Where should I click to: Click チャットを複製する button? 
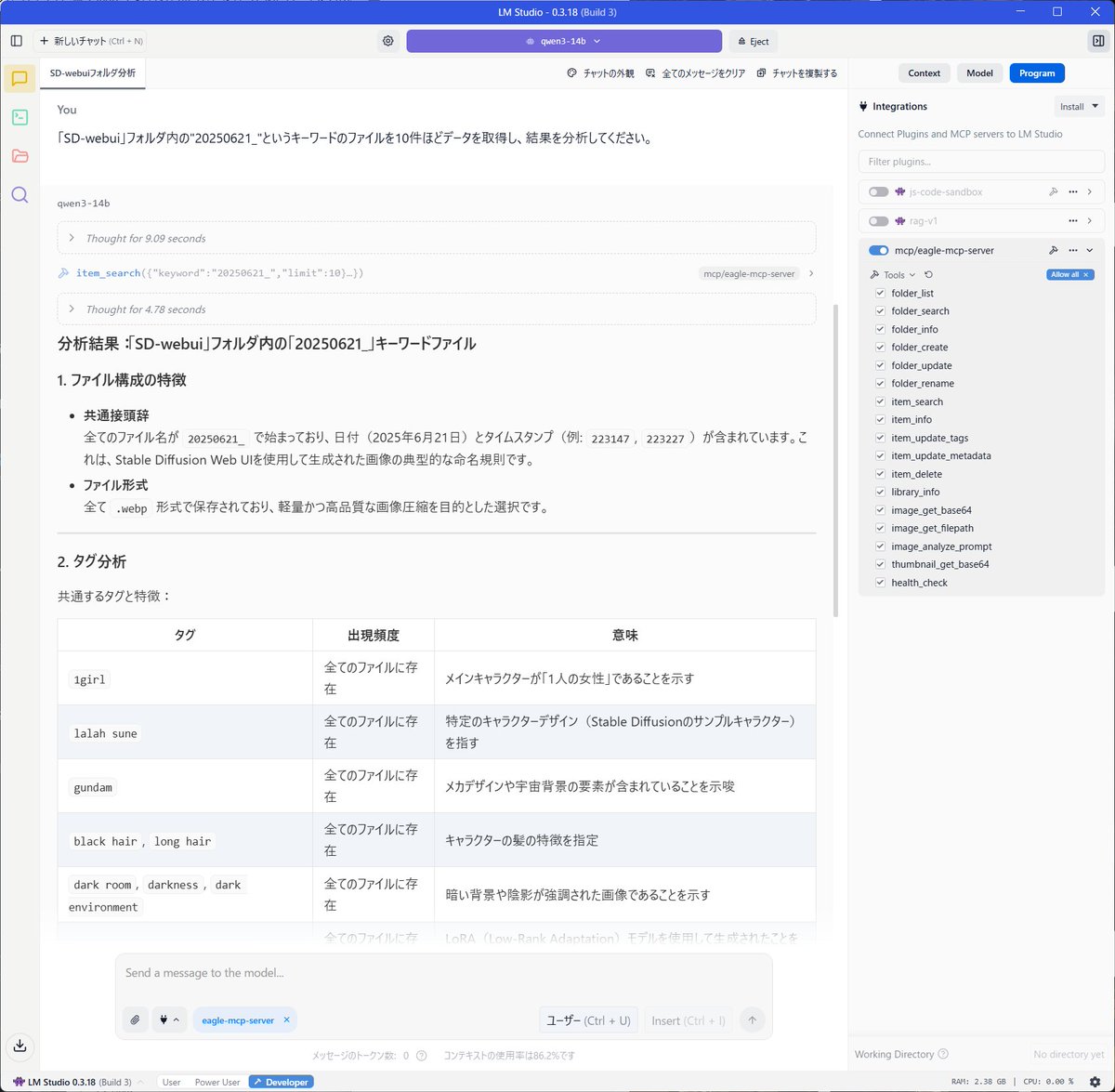(797, 73)
